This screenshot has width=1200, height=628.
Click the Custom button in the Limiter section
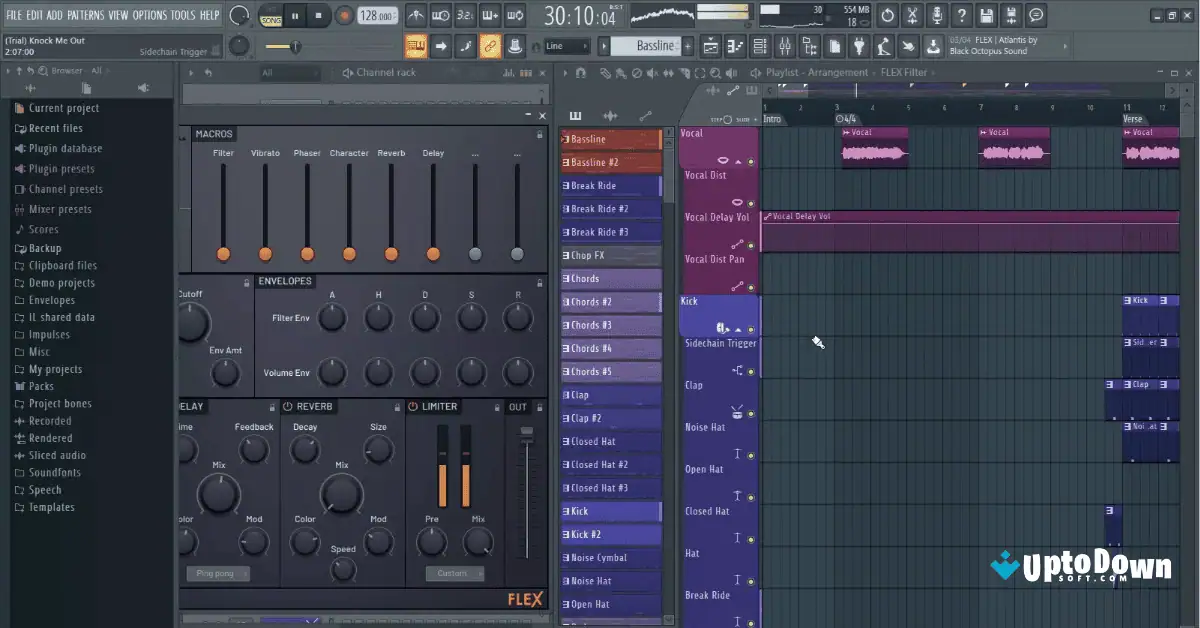point(456,573)
